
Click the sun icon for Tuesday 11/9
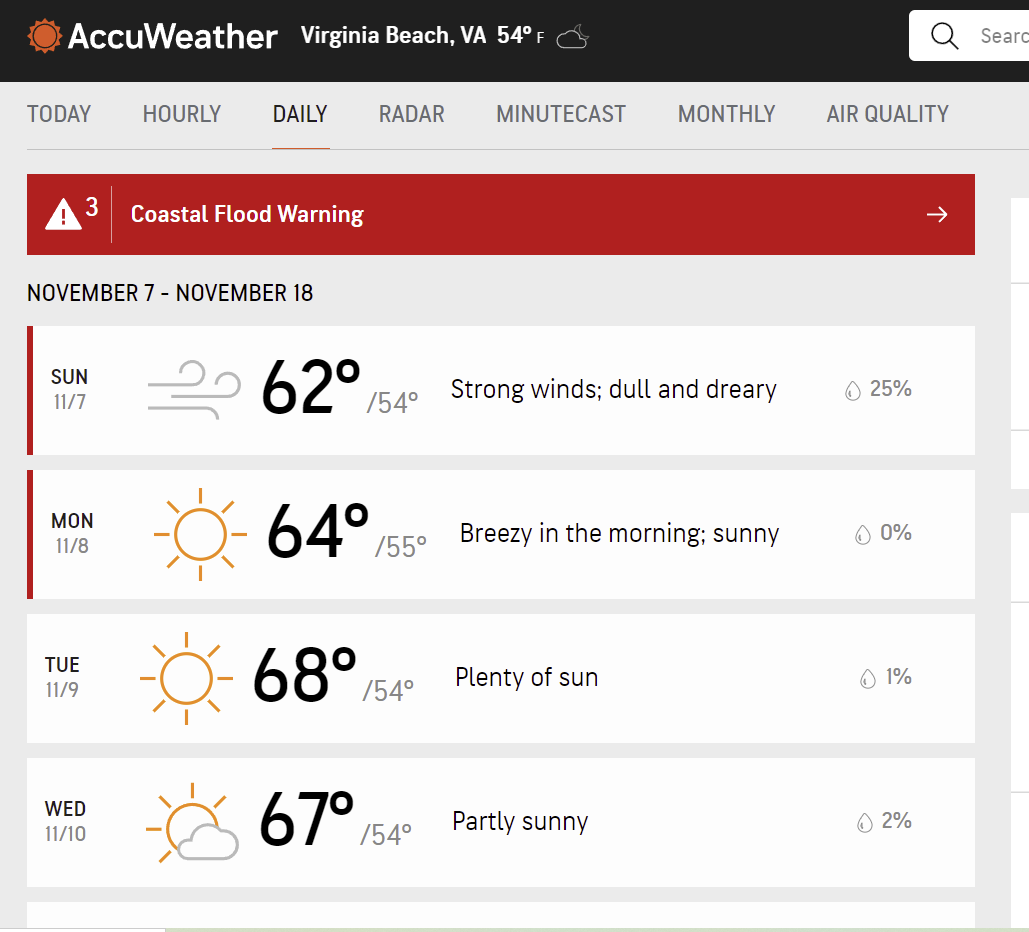click(x=186, y=678)
